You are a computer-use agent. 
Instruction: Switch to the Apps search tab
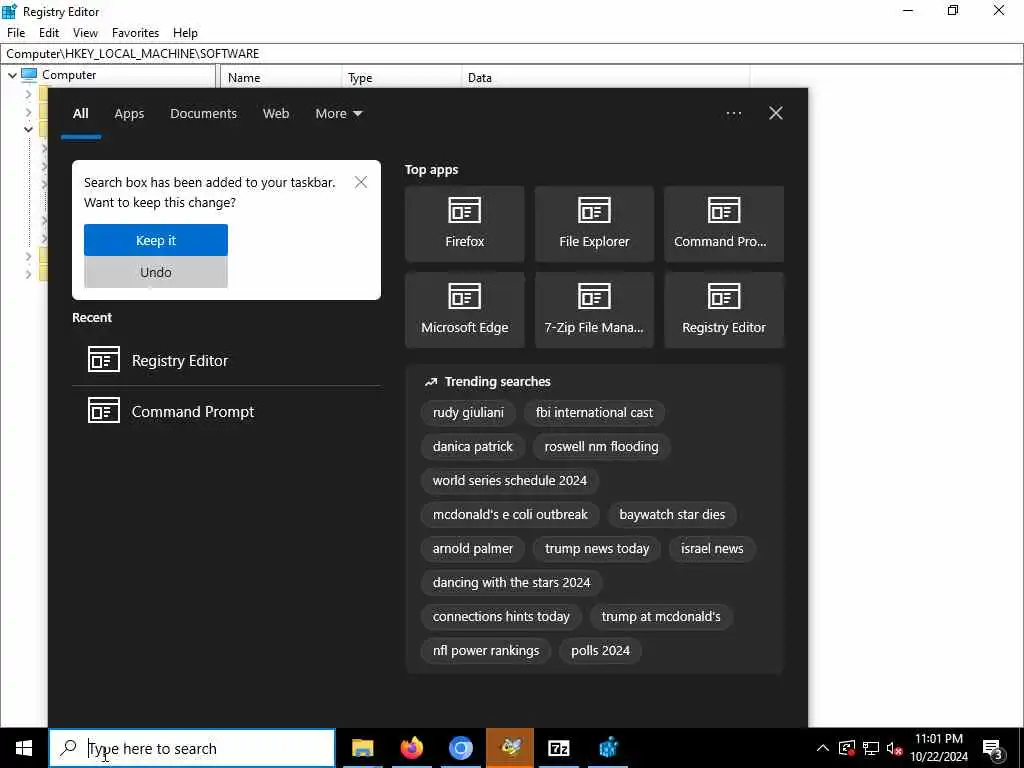129,114
